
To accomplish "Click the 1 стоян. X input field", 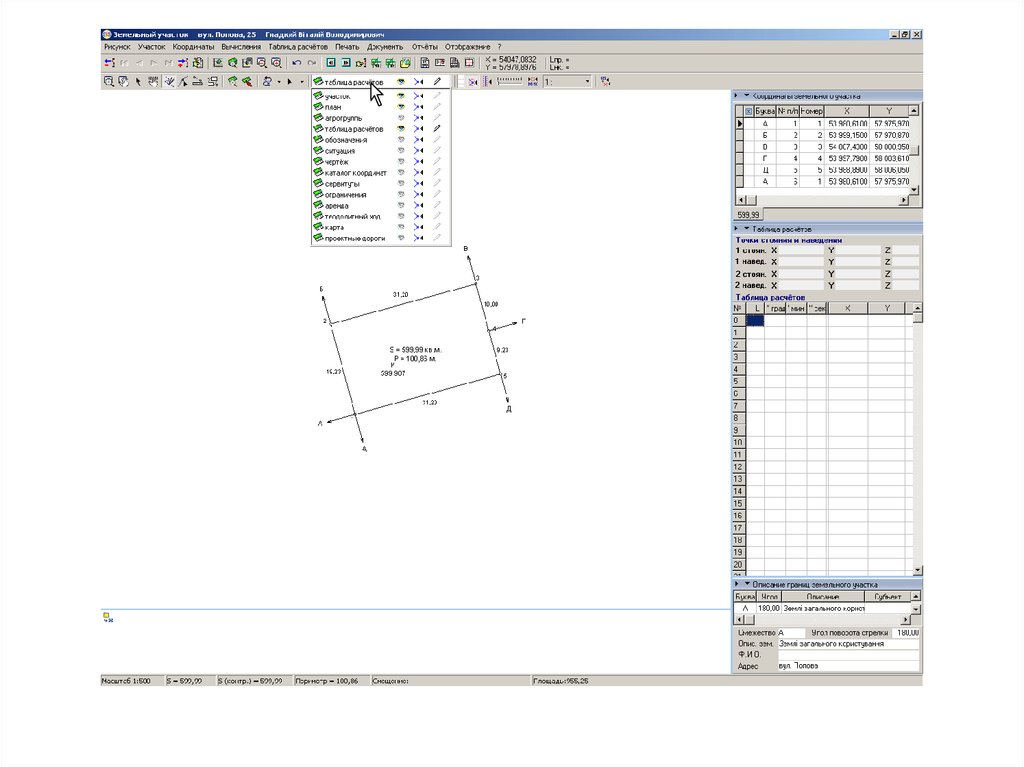I will [800, 250].
